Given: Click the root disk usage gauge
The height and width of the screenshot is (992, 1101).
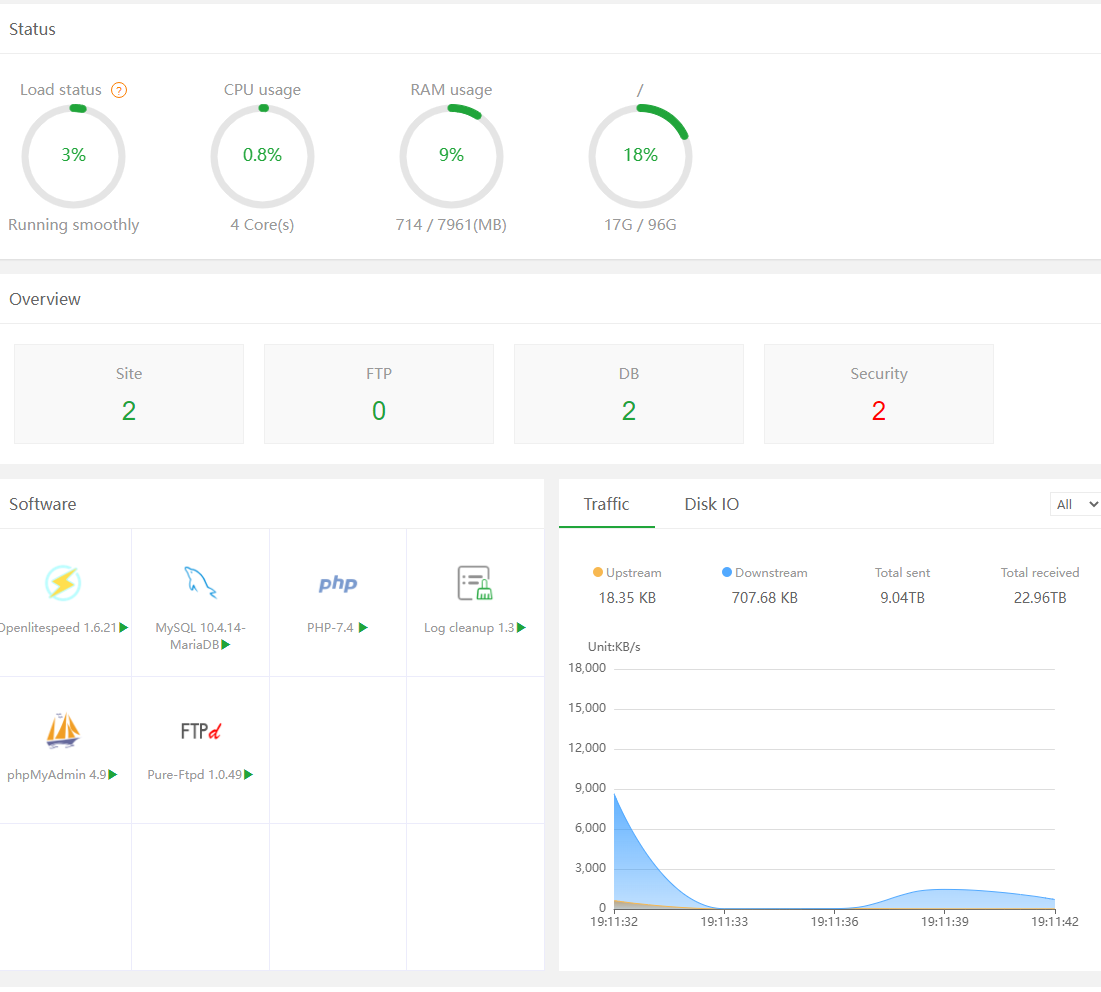Looking at the screenshot, I should tap(640, 156).
